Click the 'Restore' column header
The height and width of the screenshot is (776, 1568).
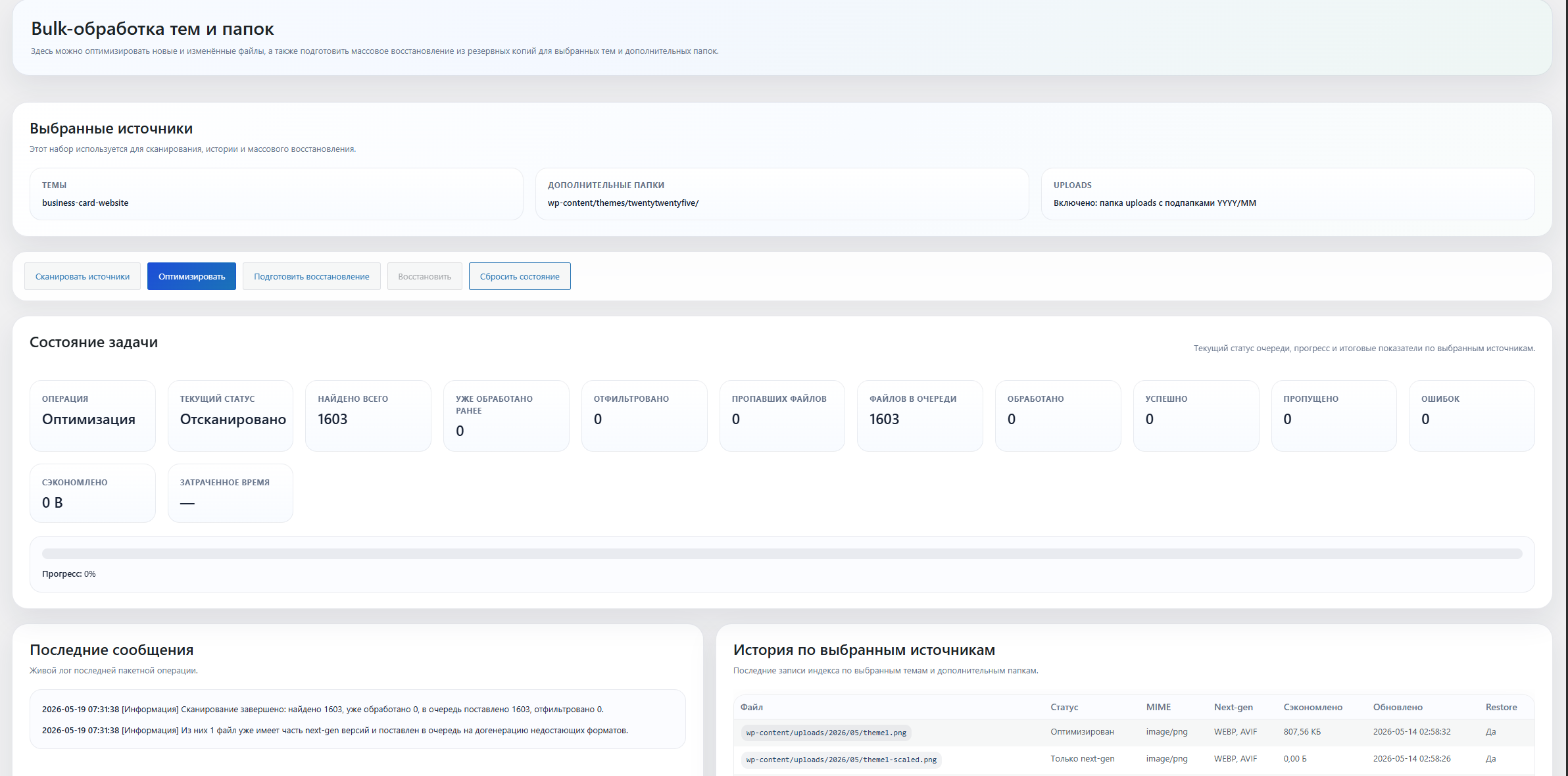tap(1502, 707)
